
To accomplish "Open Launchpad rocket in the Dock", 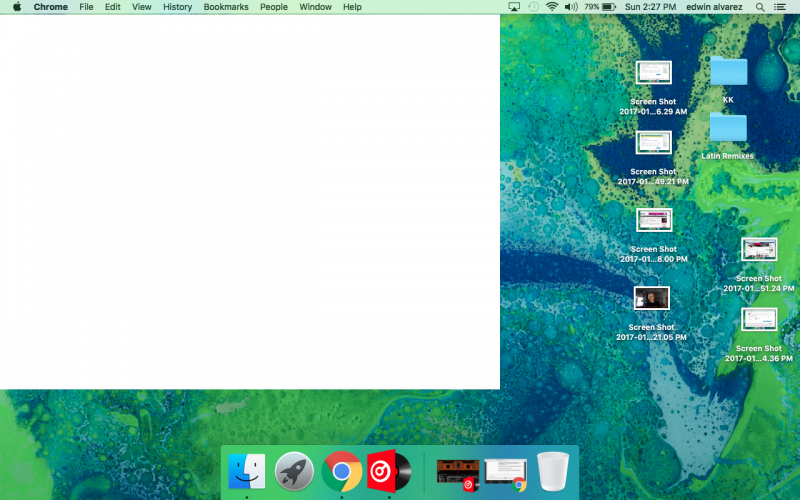I will [294, 471].
